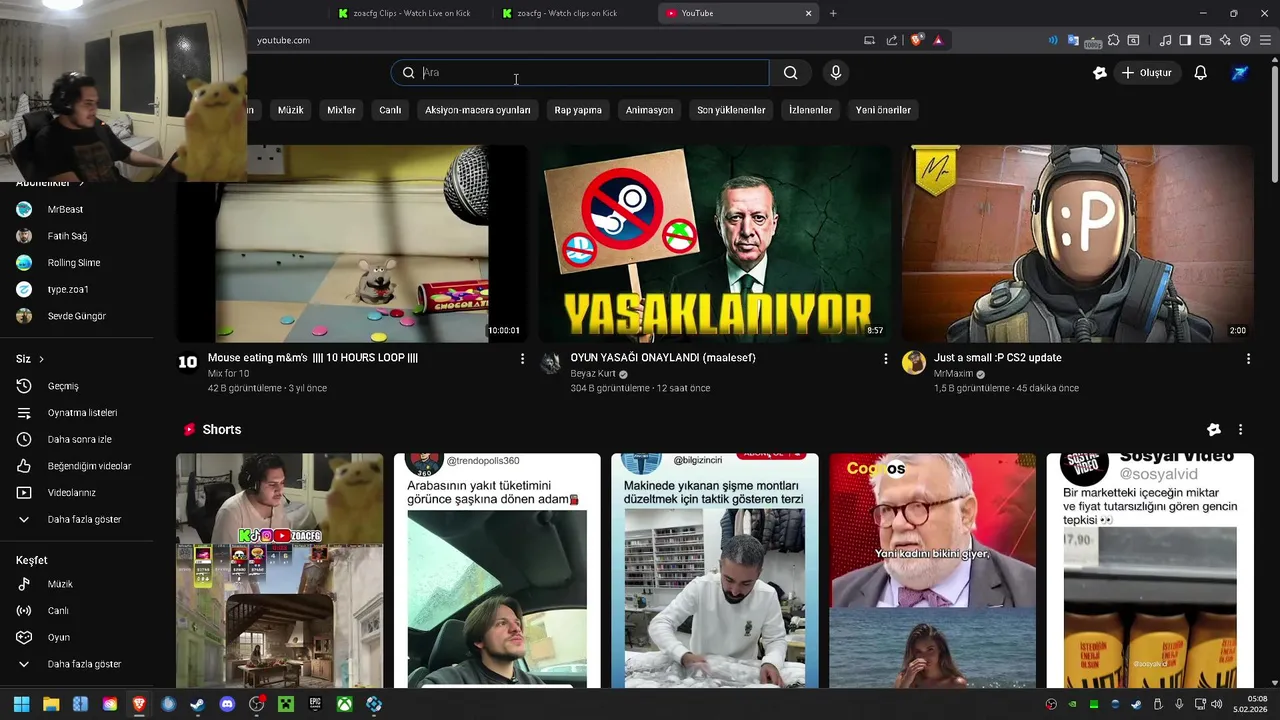Screen dimensions: 1280x720
Task: Expand Daha fazla göster under Keşfet
Action: click(85, 664)
